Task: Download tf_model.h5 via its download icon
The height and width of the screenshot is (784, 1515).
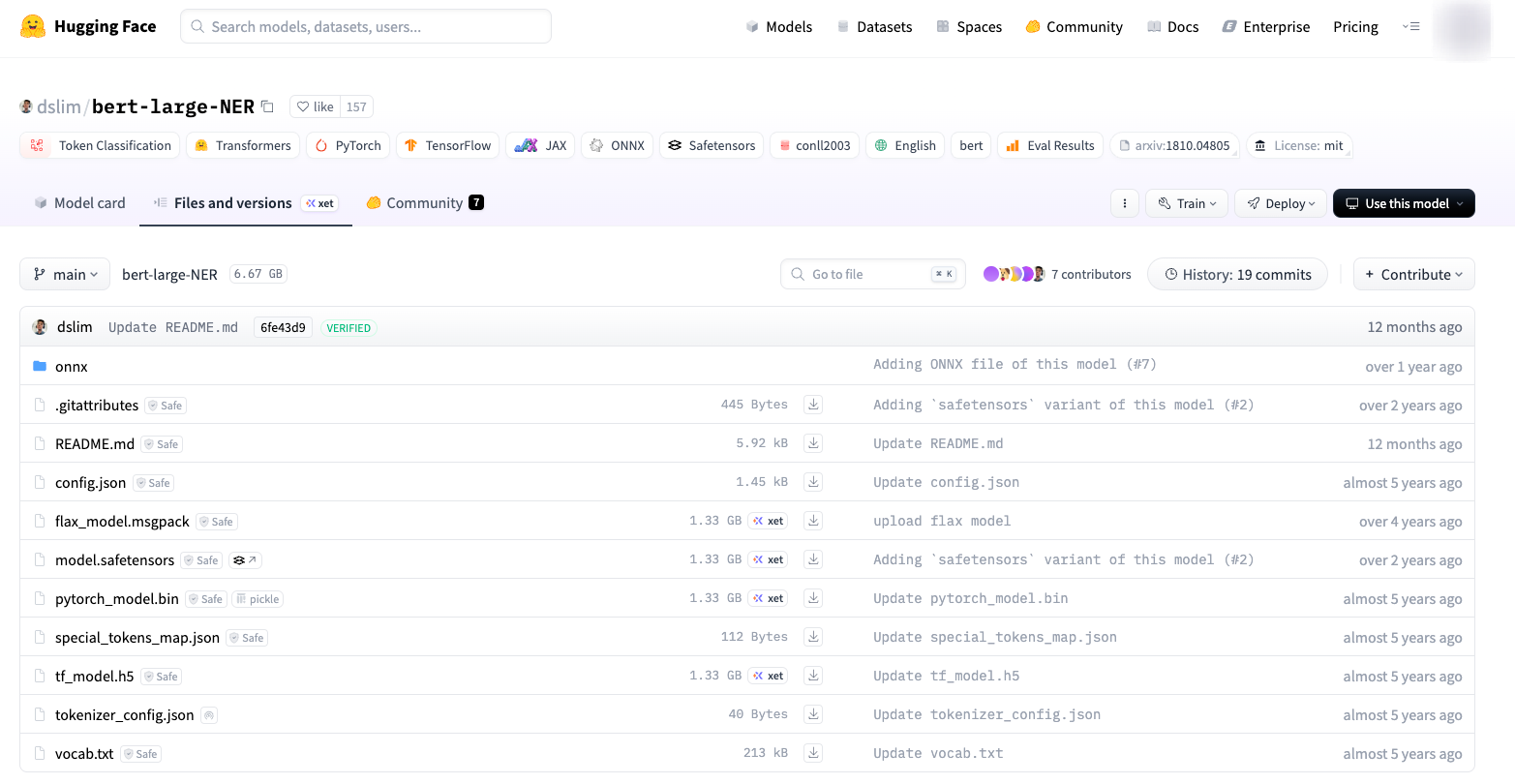Action: [x=814, y=676]
